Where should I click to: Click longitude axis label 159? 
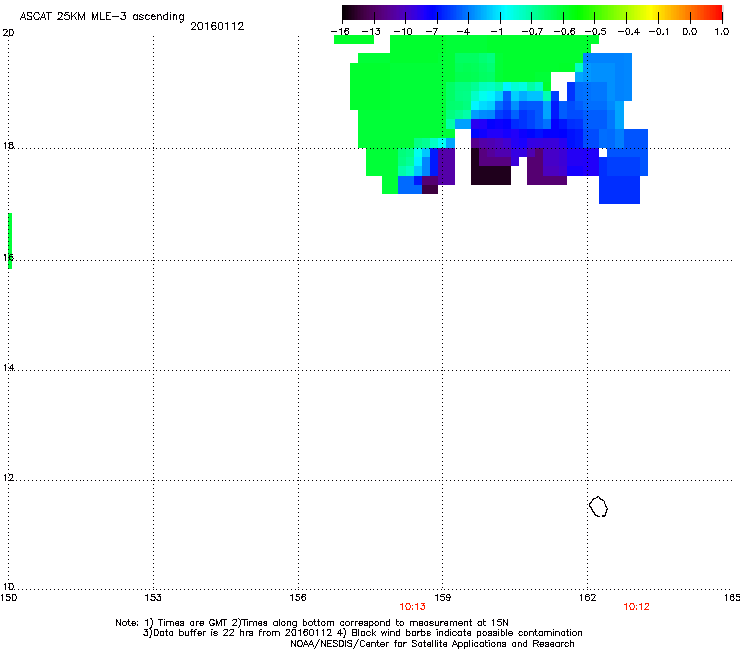443,598
